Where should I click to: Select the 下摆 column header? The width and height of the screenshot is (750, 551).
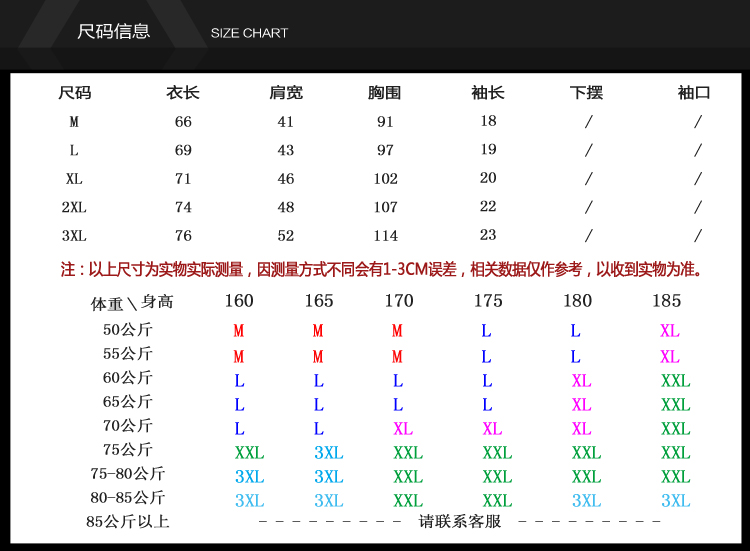click(x=586, y=92)
